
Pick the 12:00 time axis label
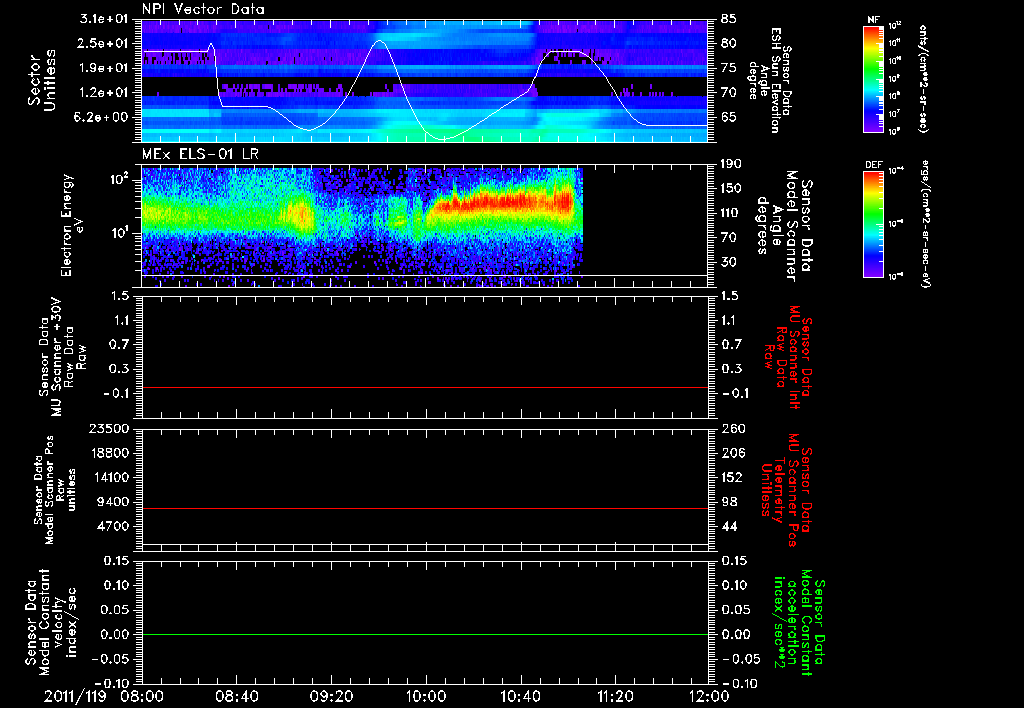pos(709,697)
